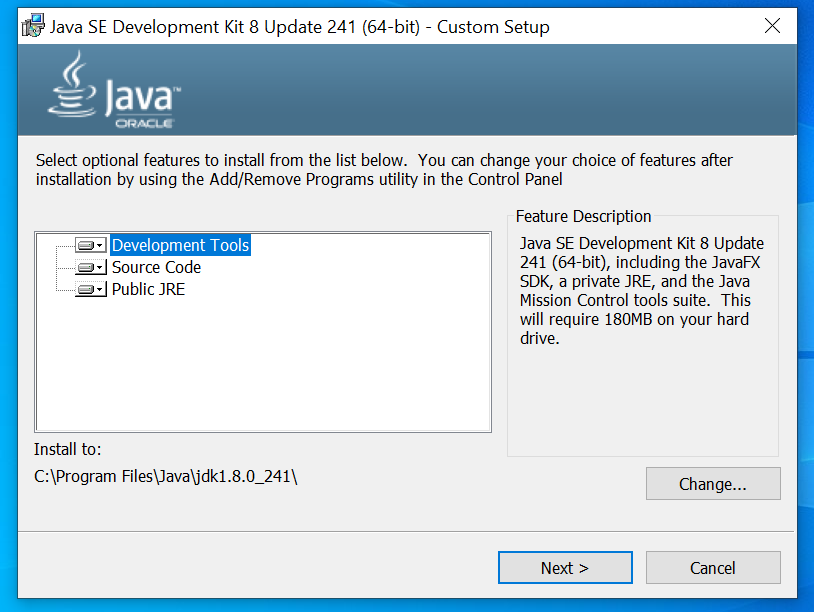Proceed with the Next > button
Viewport: 814px width, 612px height.
coord(565,567)
